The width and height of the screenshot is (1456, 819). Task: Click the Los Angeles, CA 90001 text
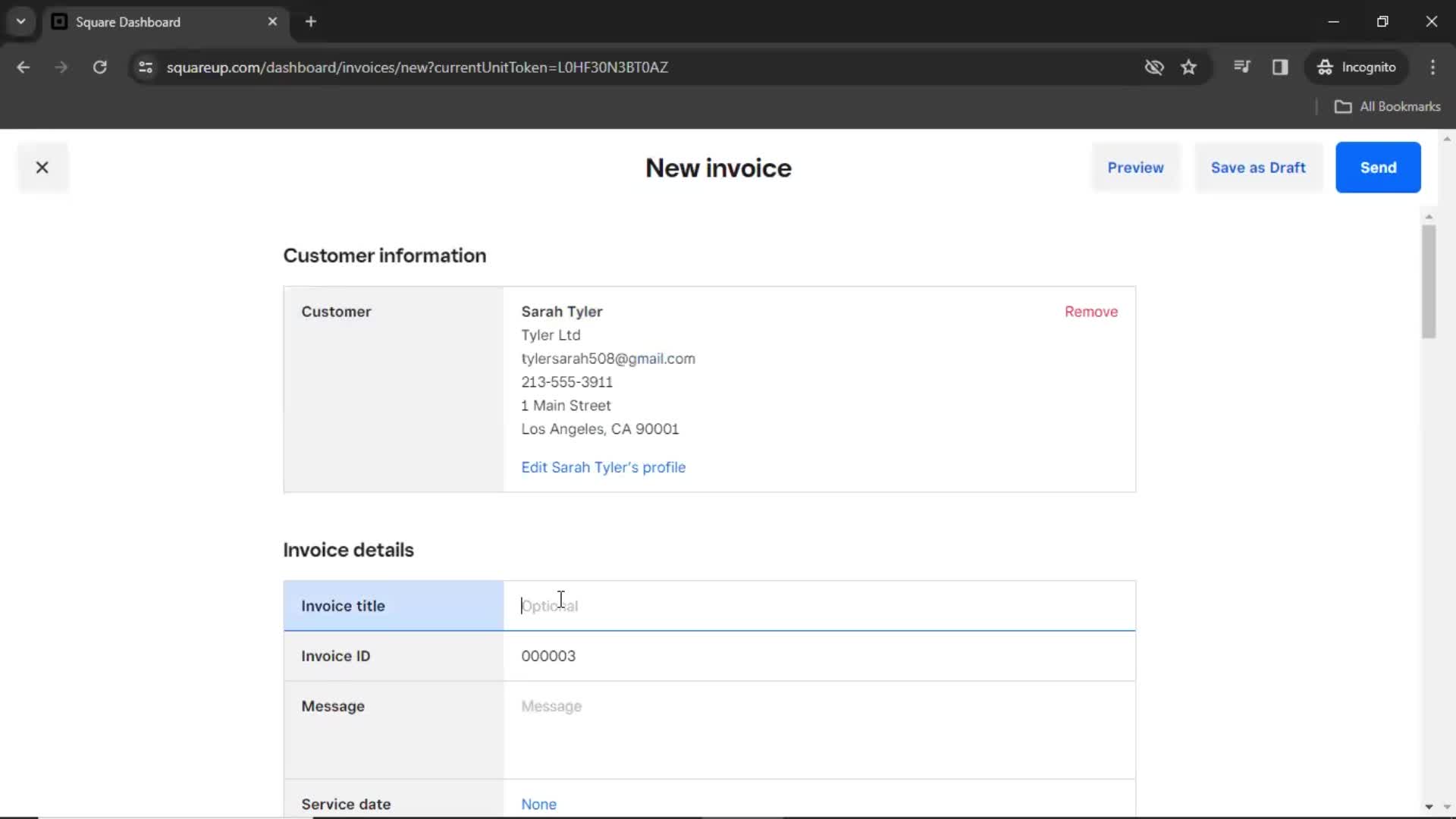click(x=600, y=429)
